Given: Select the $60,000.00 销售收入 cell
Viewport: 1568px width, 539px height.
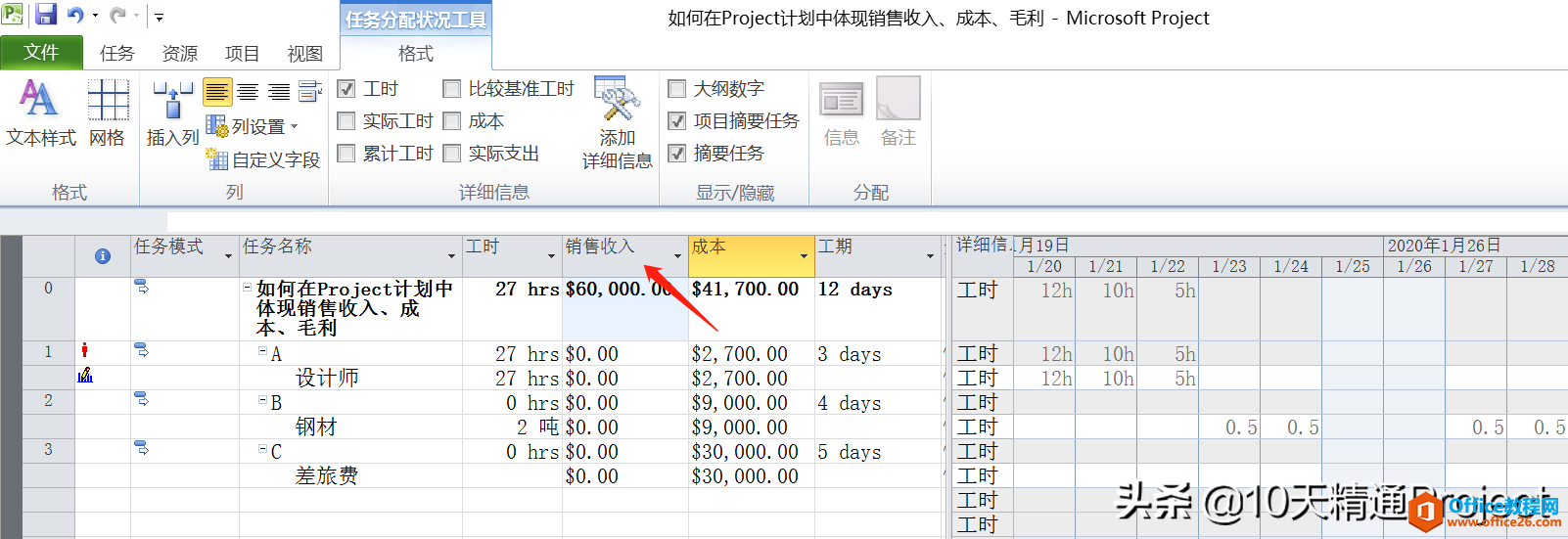Looking at the screenshot, I should 625,309.
